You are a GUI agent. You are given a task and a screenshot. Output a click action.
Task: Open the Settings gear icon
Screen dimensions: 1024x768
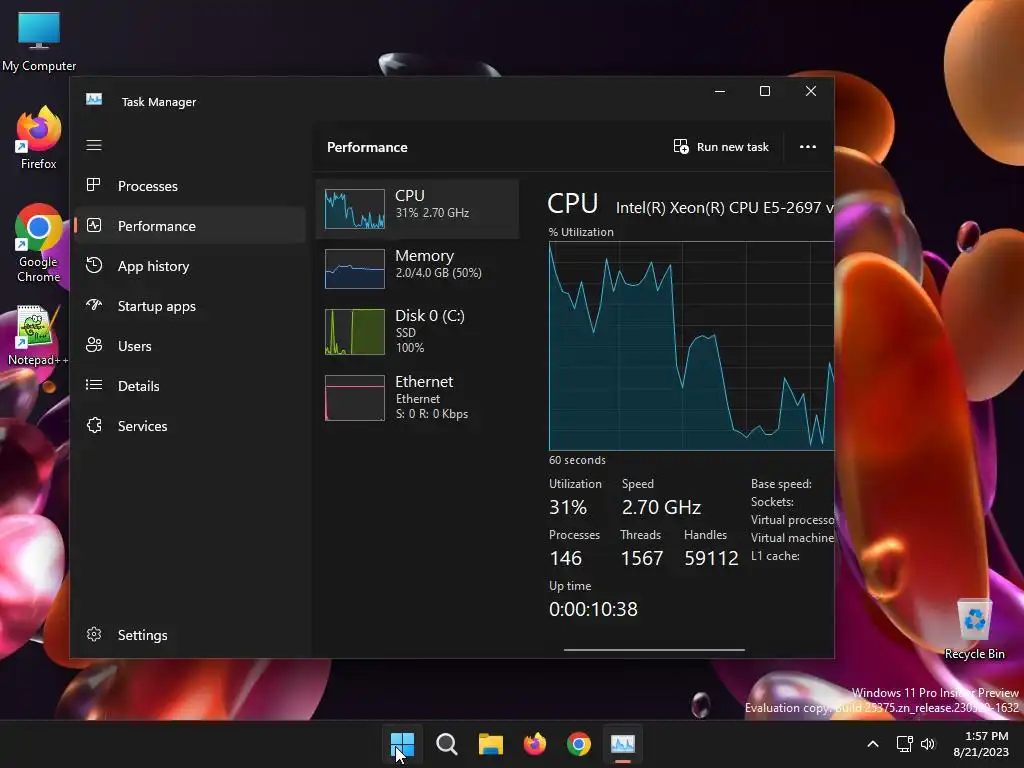(94, 634)
